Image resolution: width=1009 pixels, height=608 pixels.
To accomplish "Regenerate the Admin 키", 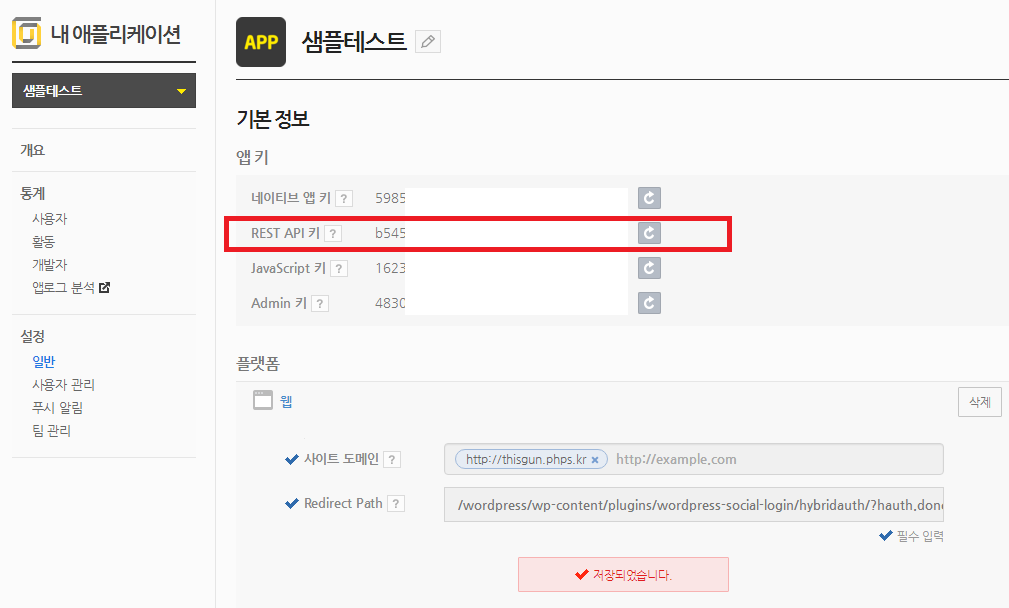I will pyautogui.click(x=649, y=303).
